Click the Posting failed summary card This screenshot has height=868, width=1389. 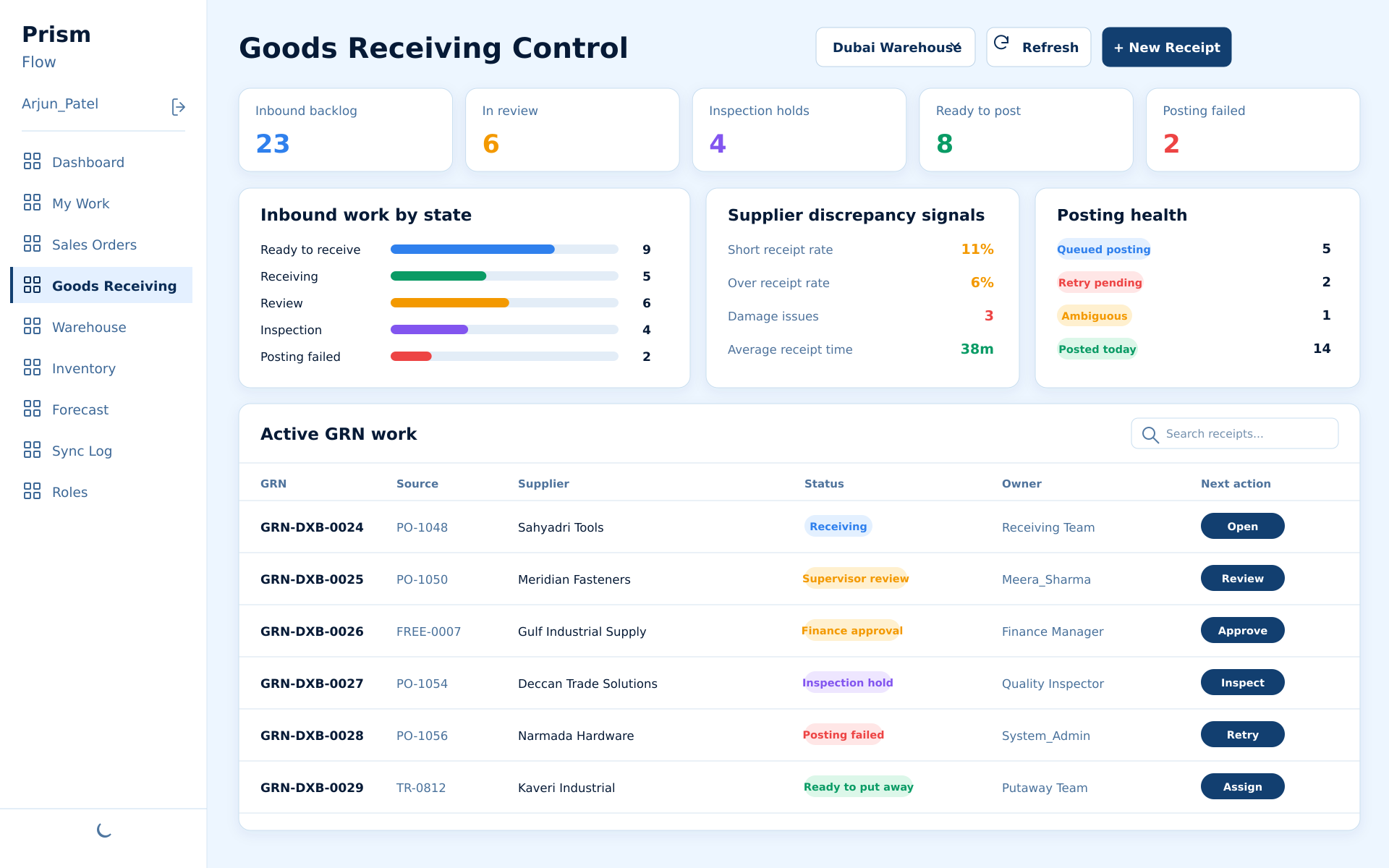(1253, 129)
